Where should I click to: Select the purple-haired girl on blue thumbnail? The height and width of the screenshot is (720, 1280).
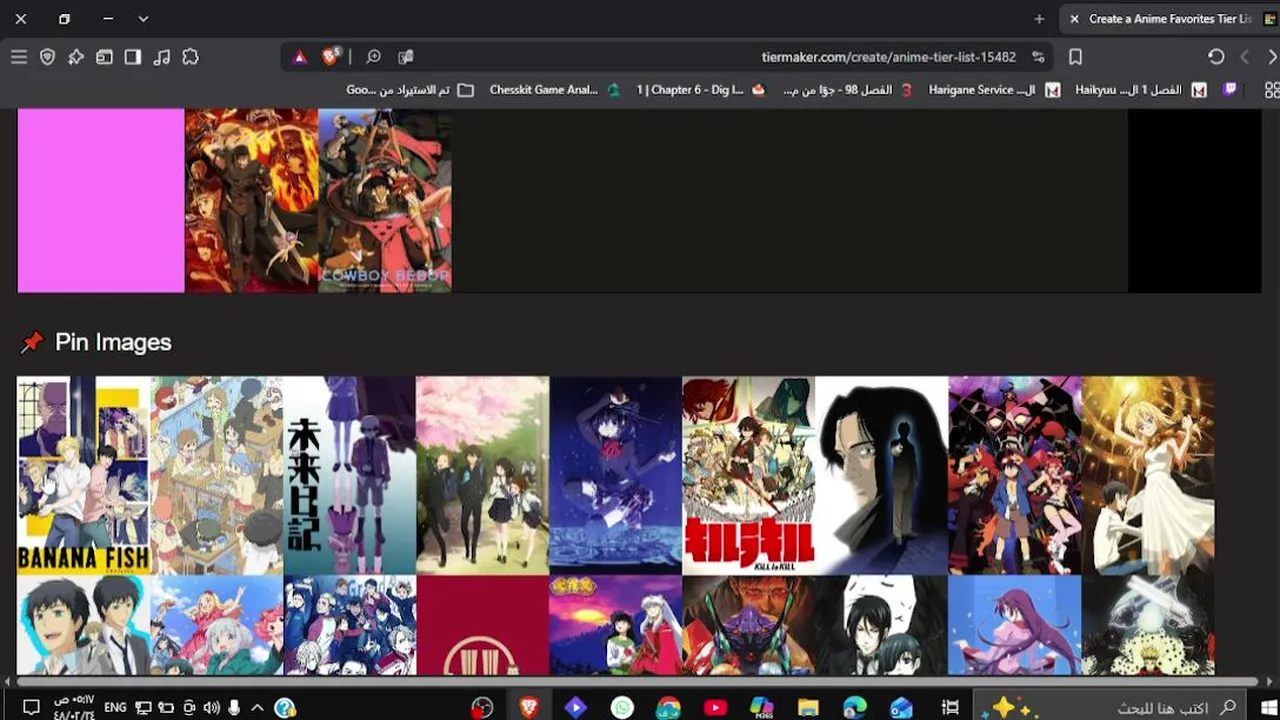(x=1014, y=625)
